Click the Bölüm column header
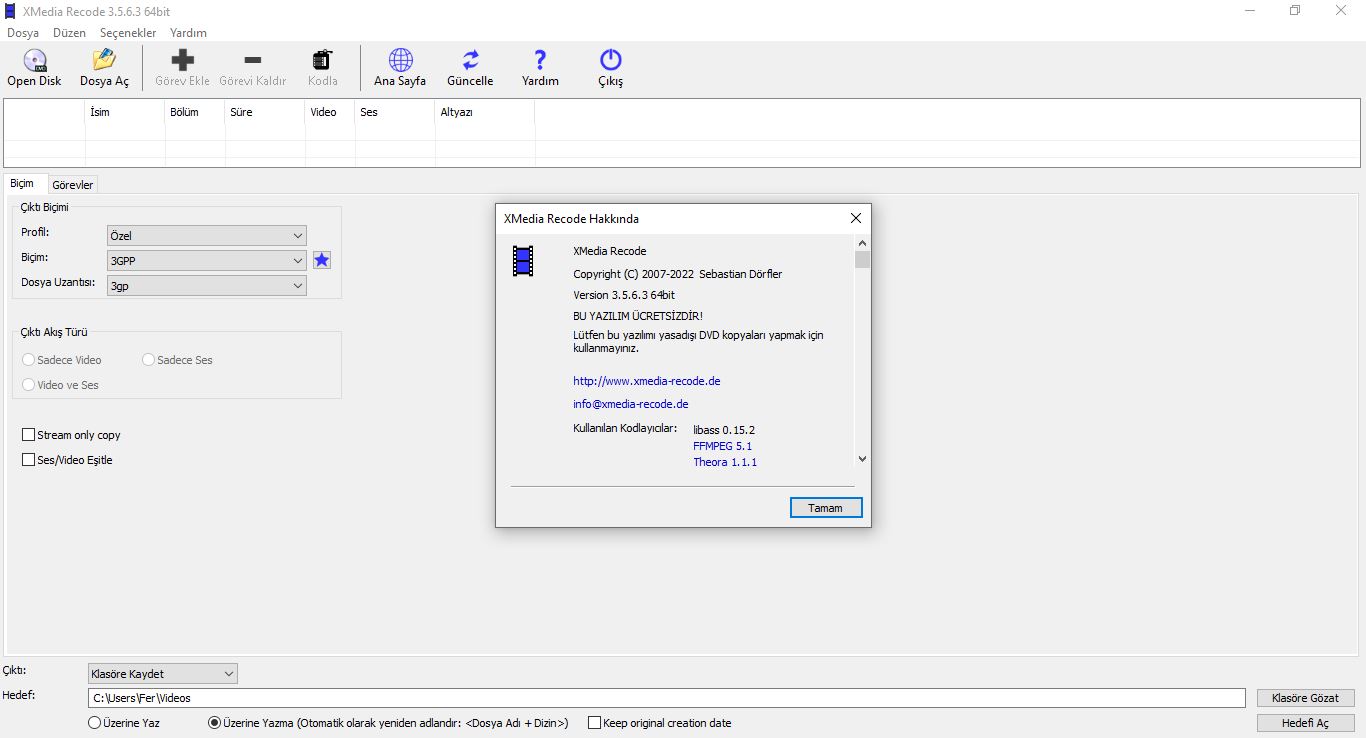 point(195,112)
